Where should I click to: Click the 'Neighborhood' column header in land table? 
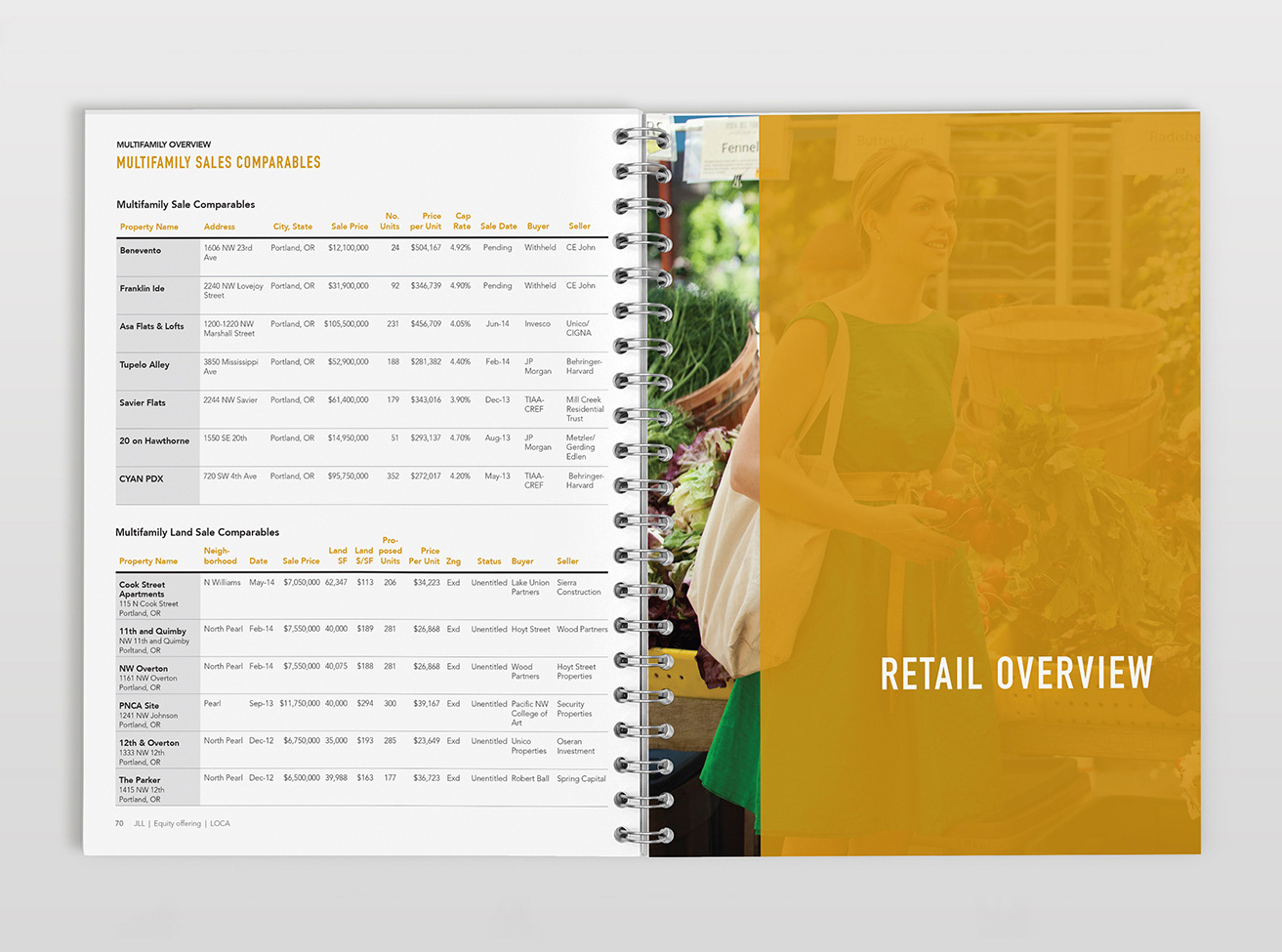click(x=221, y=557)
